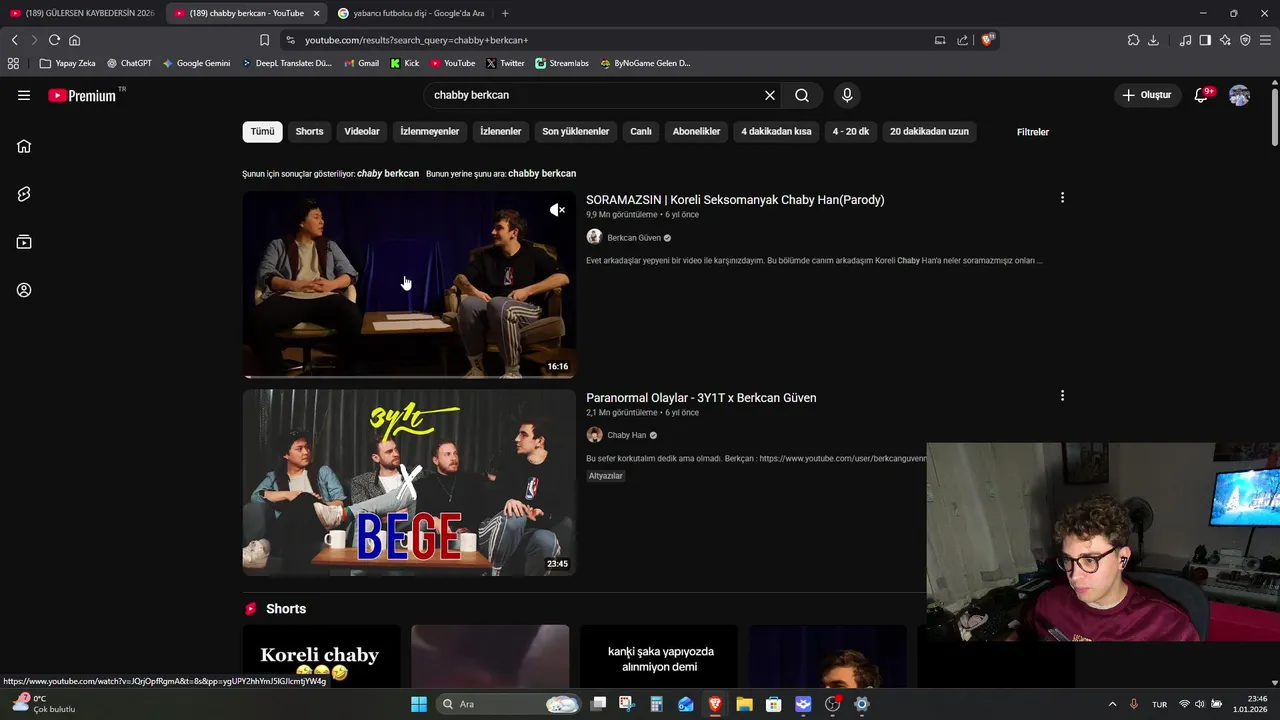The height and width of the screenshot is (720, 1280).
Task: Share the page using the address bar share icon
Action: tap(962, 40)
